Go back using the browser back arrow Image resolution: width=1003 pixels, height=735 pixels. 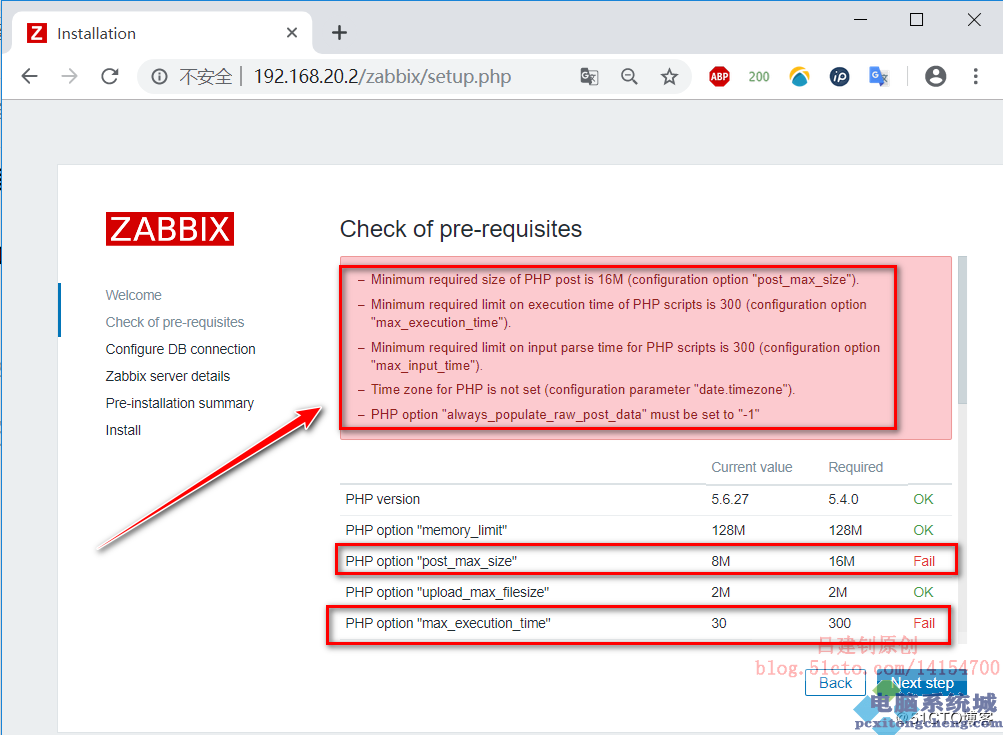tap(30, 77)
